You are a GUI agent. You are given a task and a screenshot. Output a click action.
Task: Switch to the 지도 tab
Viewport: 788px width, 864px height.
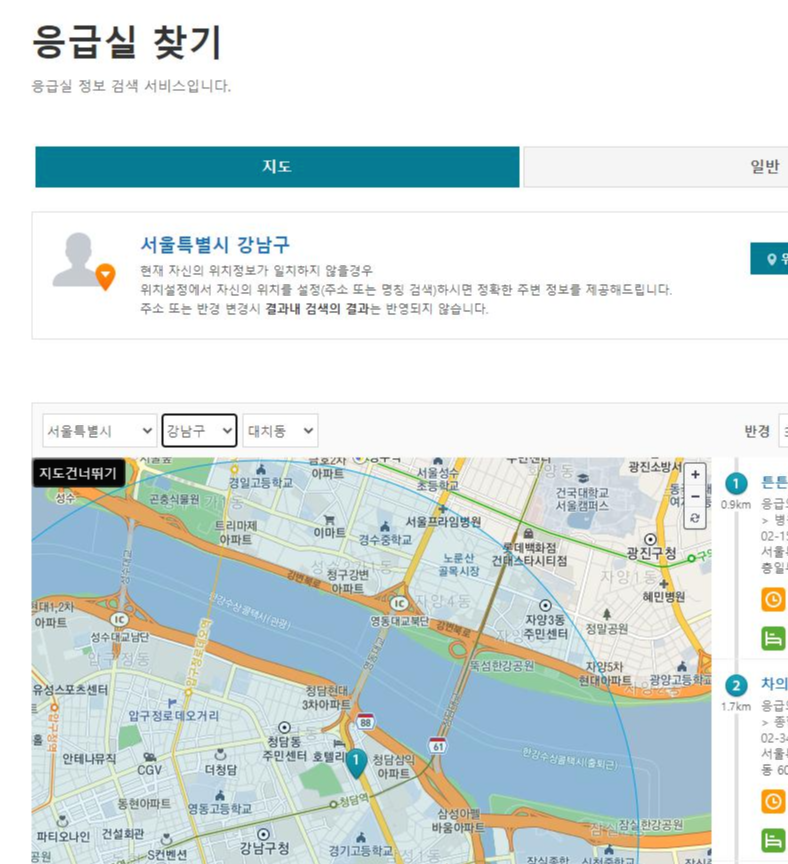point(277,166)
